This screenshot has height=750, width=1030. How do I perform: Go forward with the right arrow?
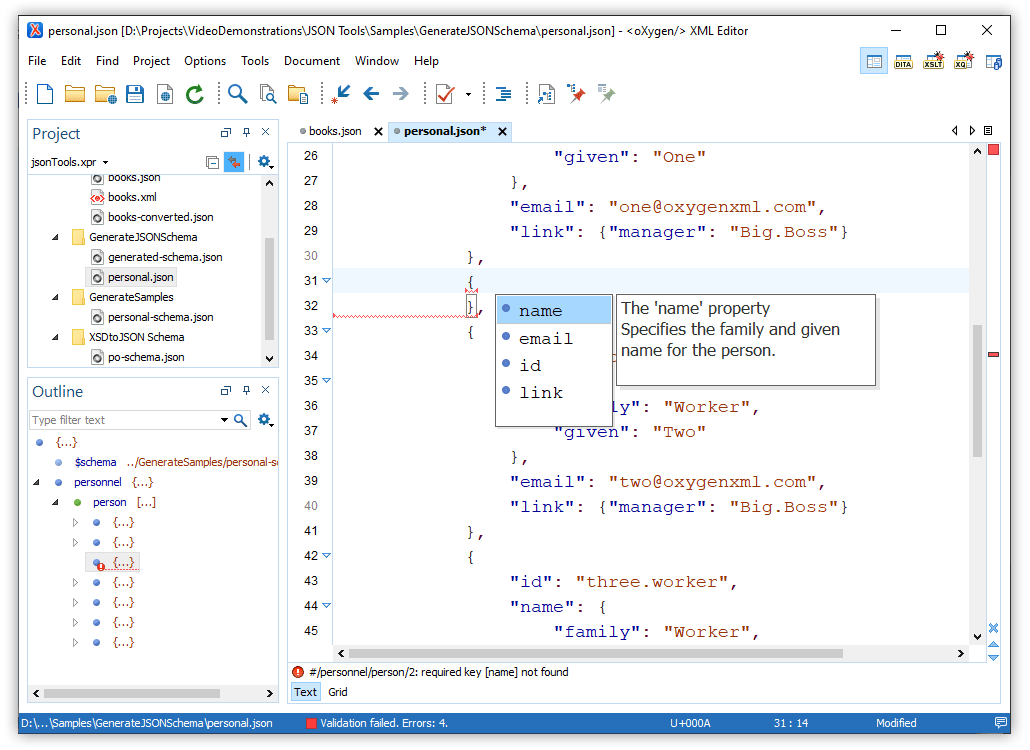[401, 94]
